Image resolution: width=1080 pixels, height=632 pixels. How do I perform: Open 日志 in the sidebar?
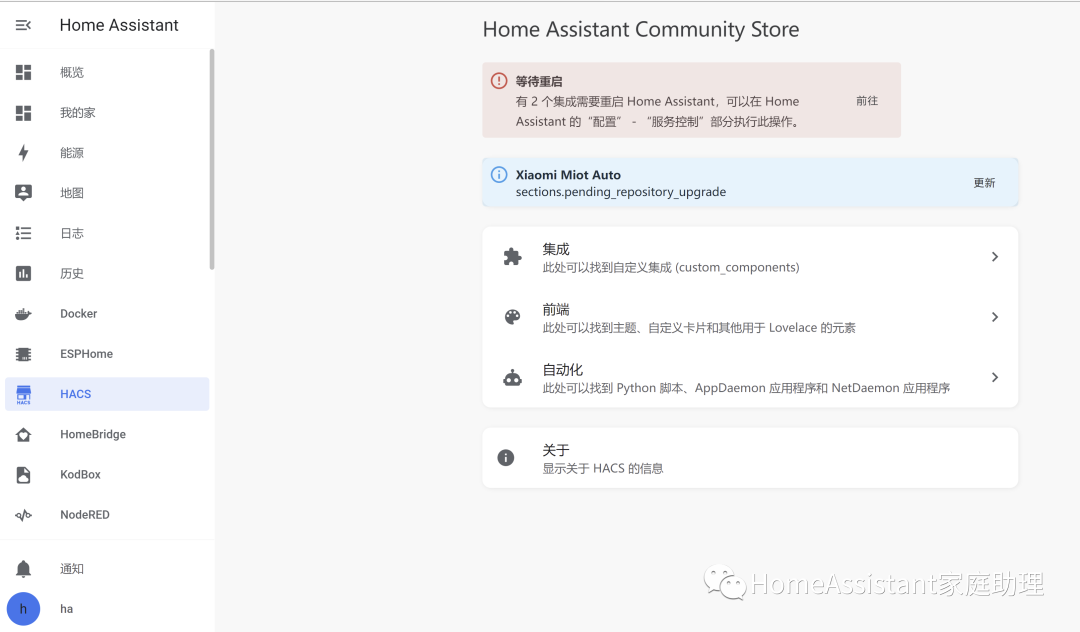pyautogui.click(x=107, y=233)
